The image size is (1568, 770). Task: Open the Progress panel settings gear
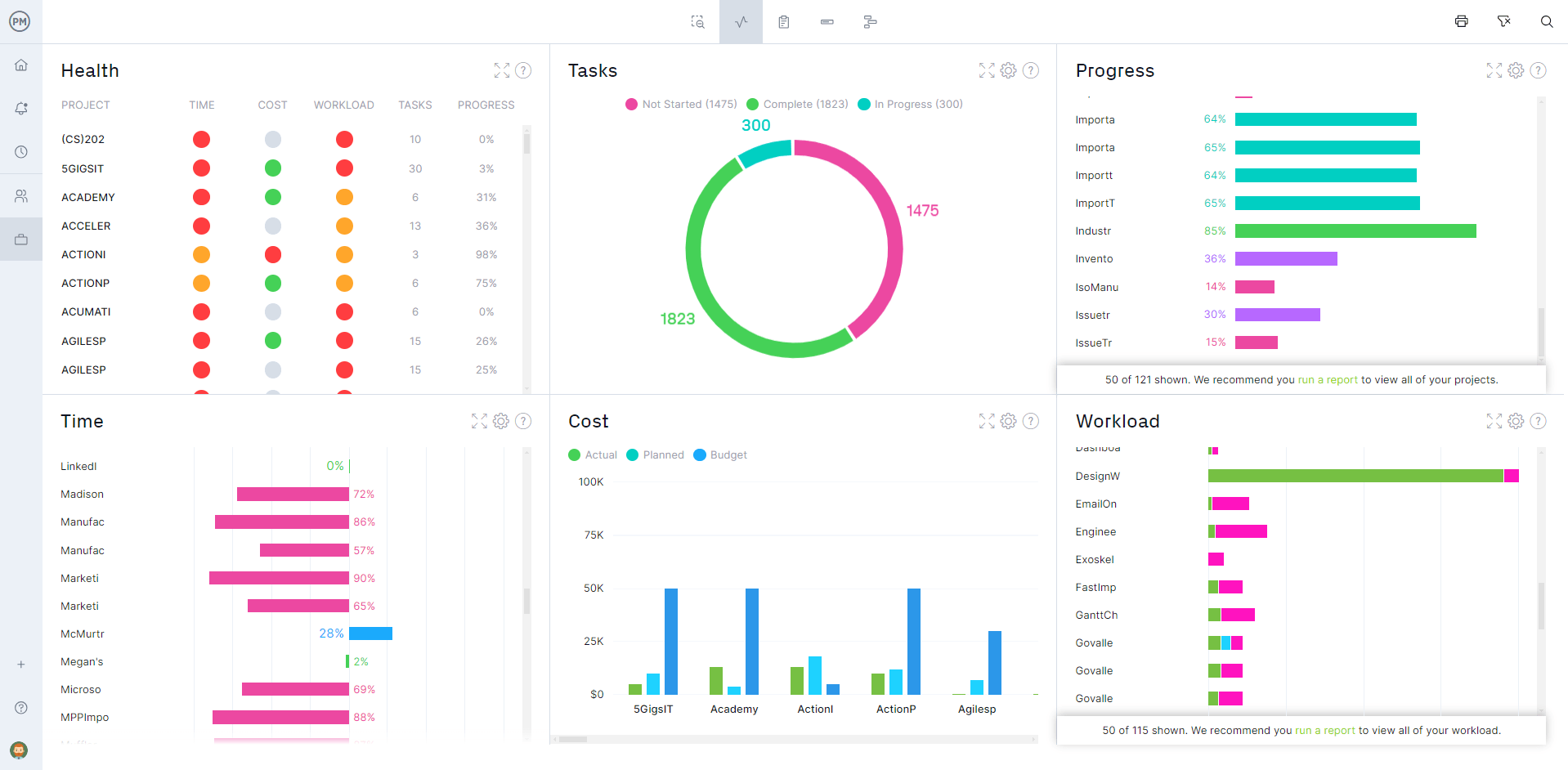click(x=1516, y=70)
